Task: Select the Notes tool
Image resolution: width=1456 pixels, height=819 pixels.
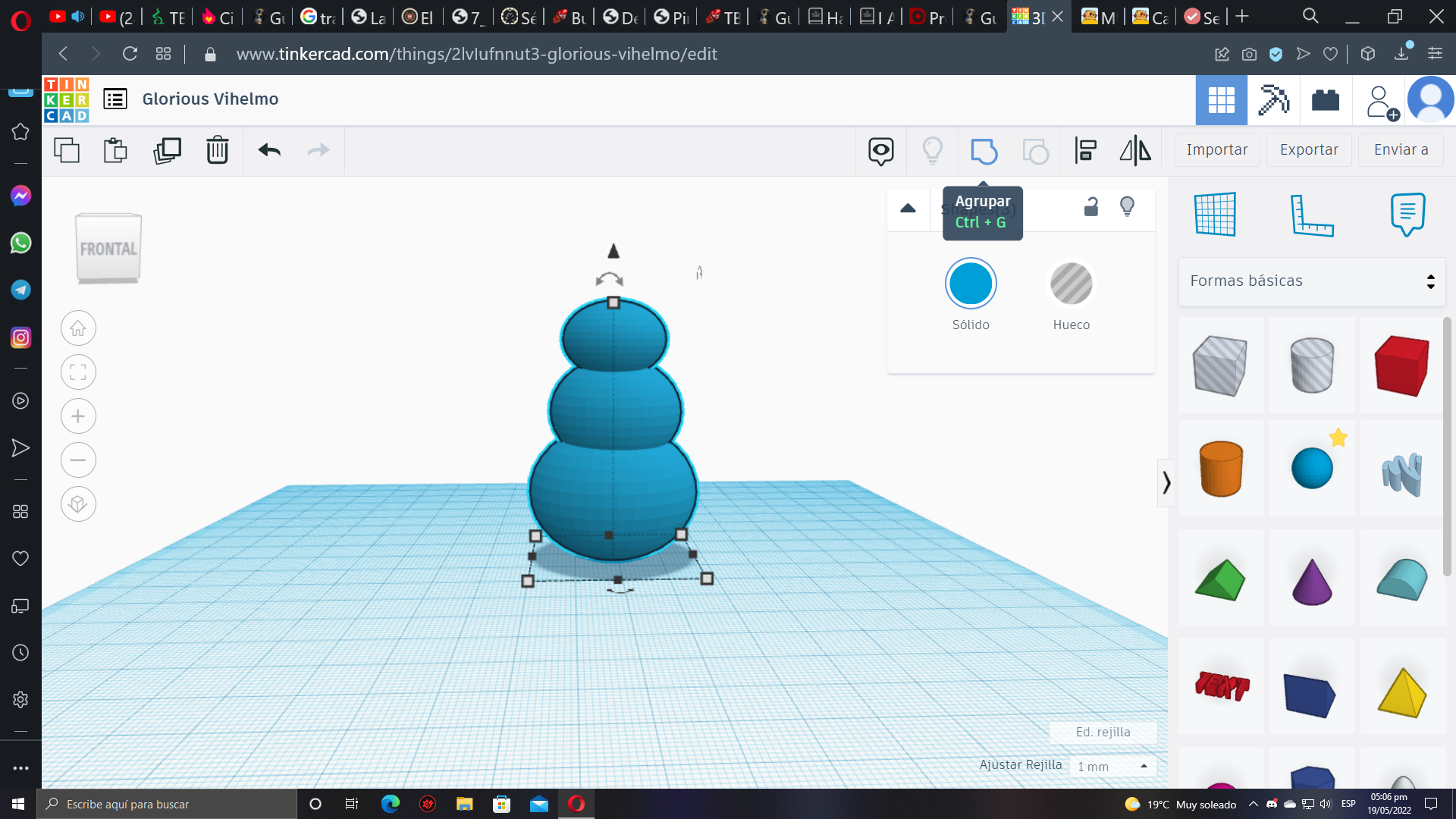Action: [1407, 215]
